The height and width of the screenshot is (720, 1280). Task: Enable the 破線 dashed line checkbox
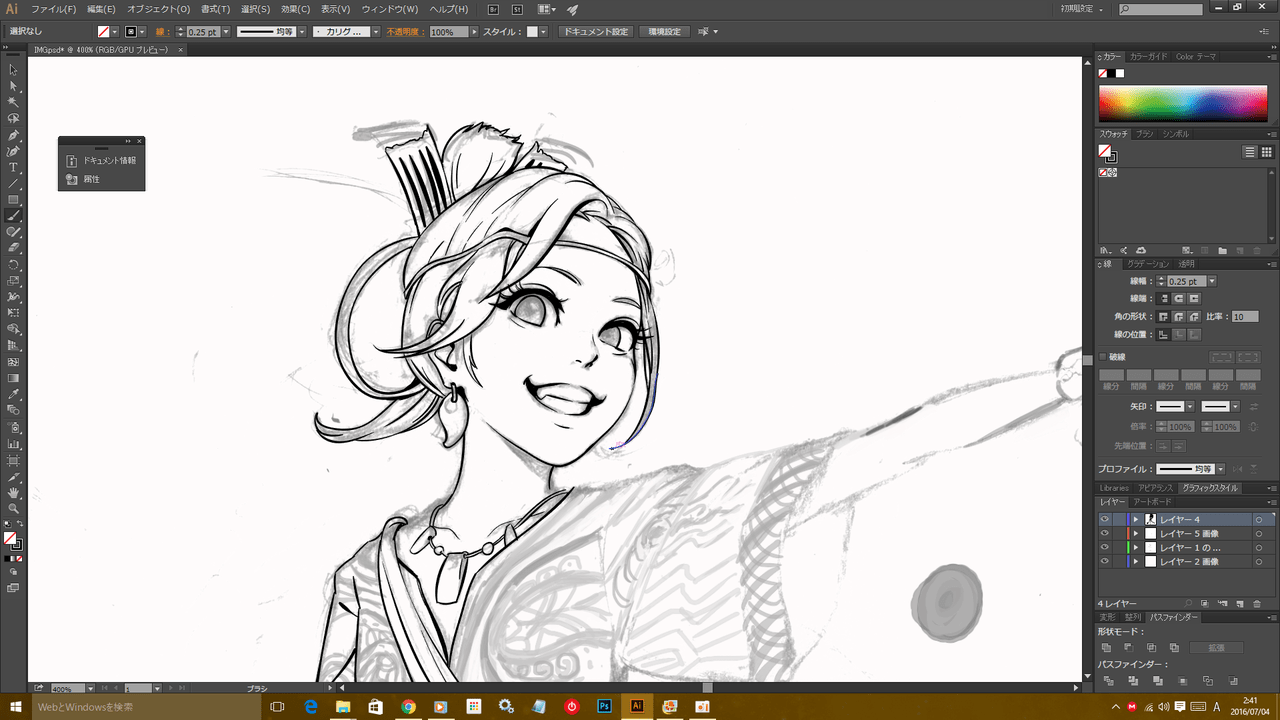1103,357
